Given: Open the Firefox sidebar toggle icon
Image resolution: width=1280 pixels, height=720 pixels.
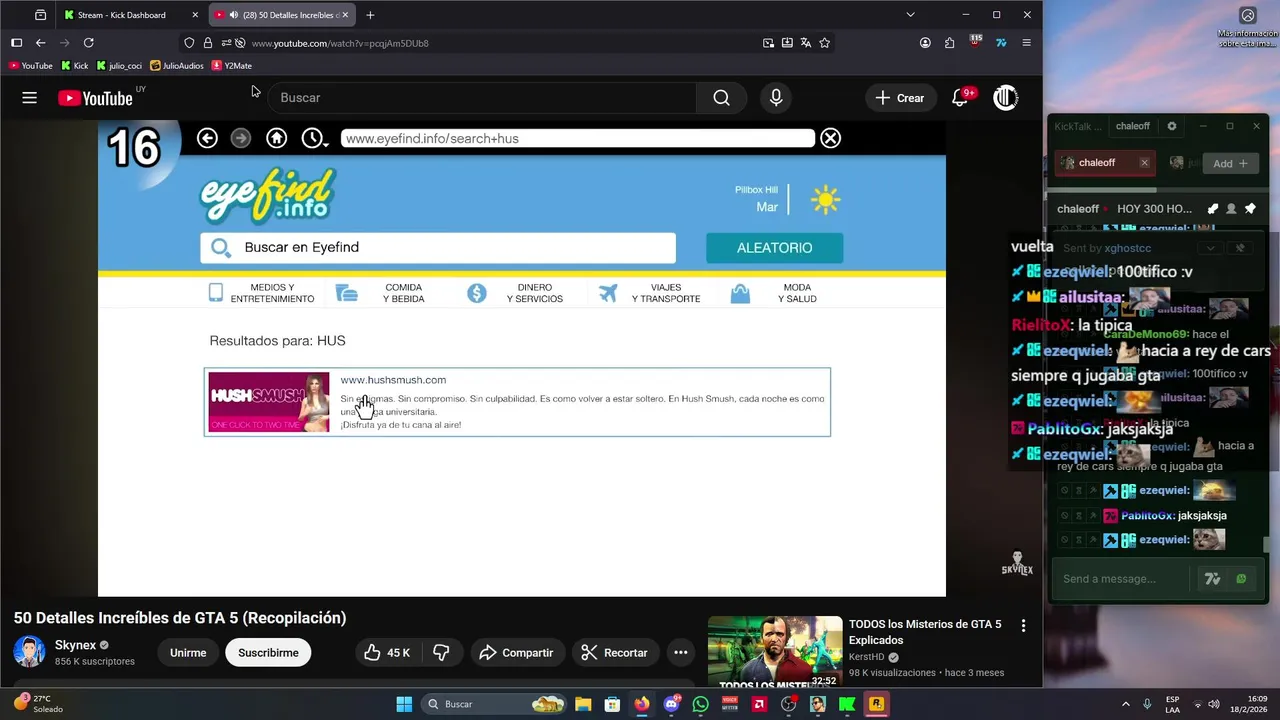Looking at the screenshot, I should pyautogui.click(x=16, y=43).
